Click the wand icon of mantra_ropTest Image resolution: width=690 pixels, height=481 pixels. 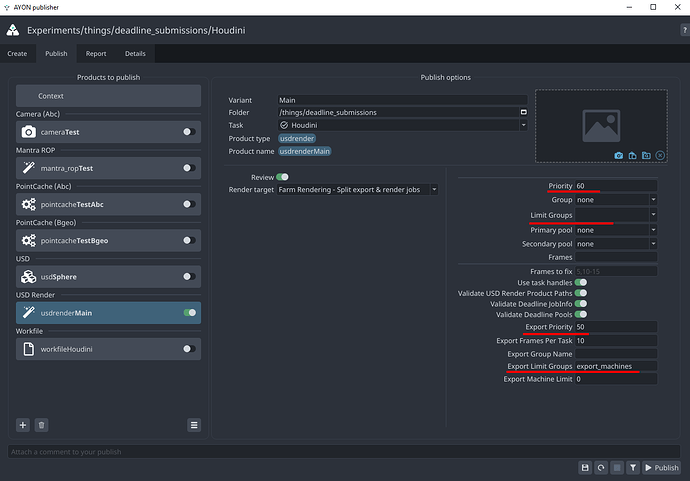(29, 168)
